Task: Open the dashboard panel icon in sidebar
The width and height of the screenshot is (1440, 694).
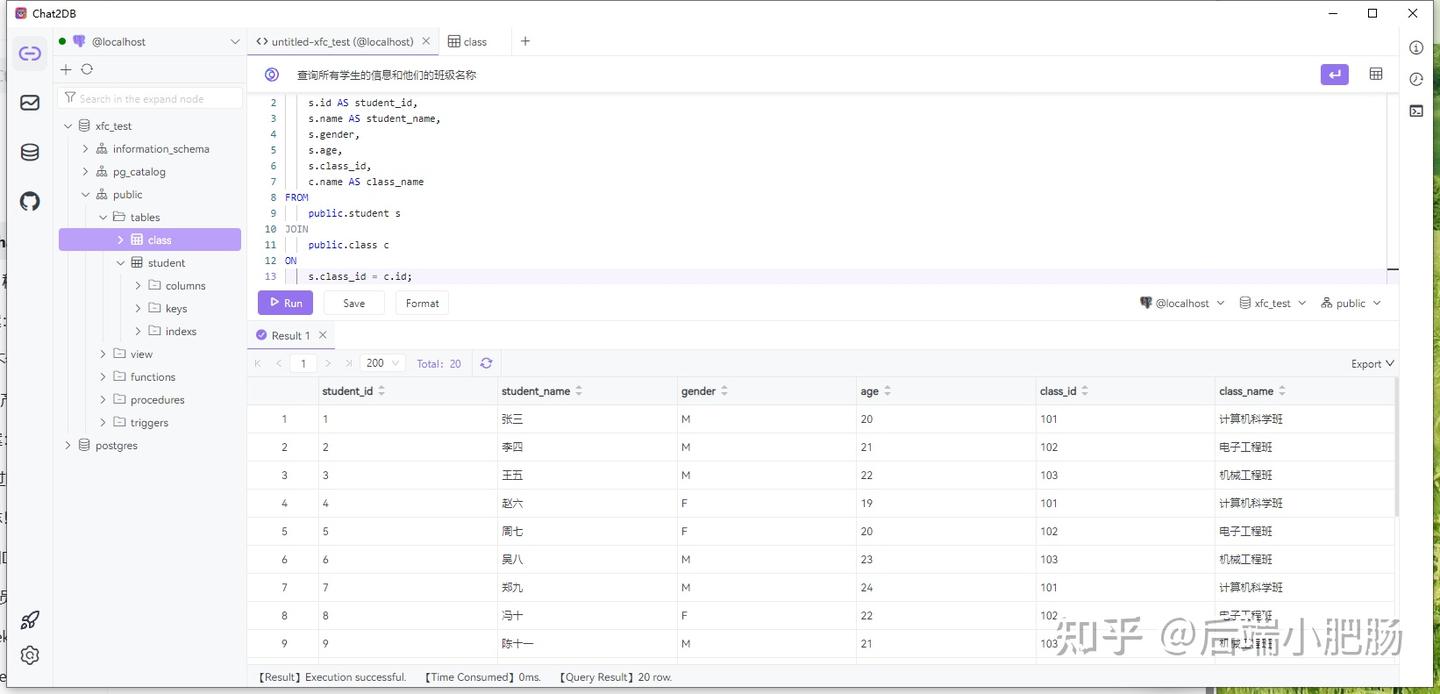Action: click(29, 102)
